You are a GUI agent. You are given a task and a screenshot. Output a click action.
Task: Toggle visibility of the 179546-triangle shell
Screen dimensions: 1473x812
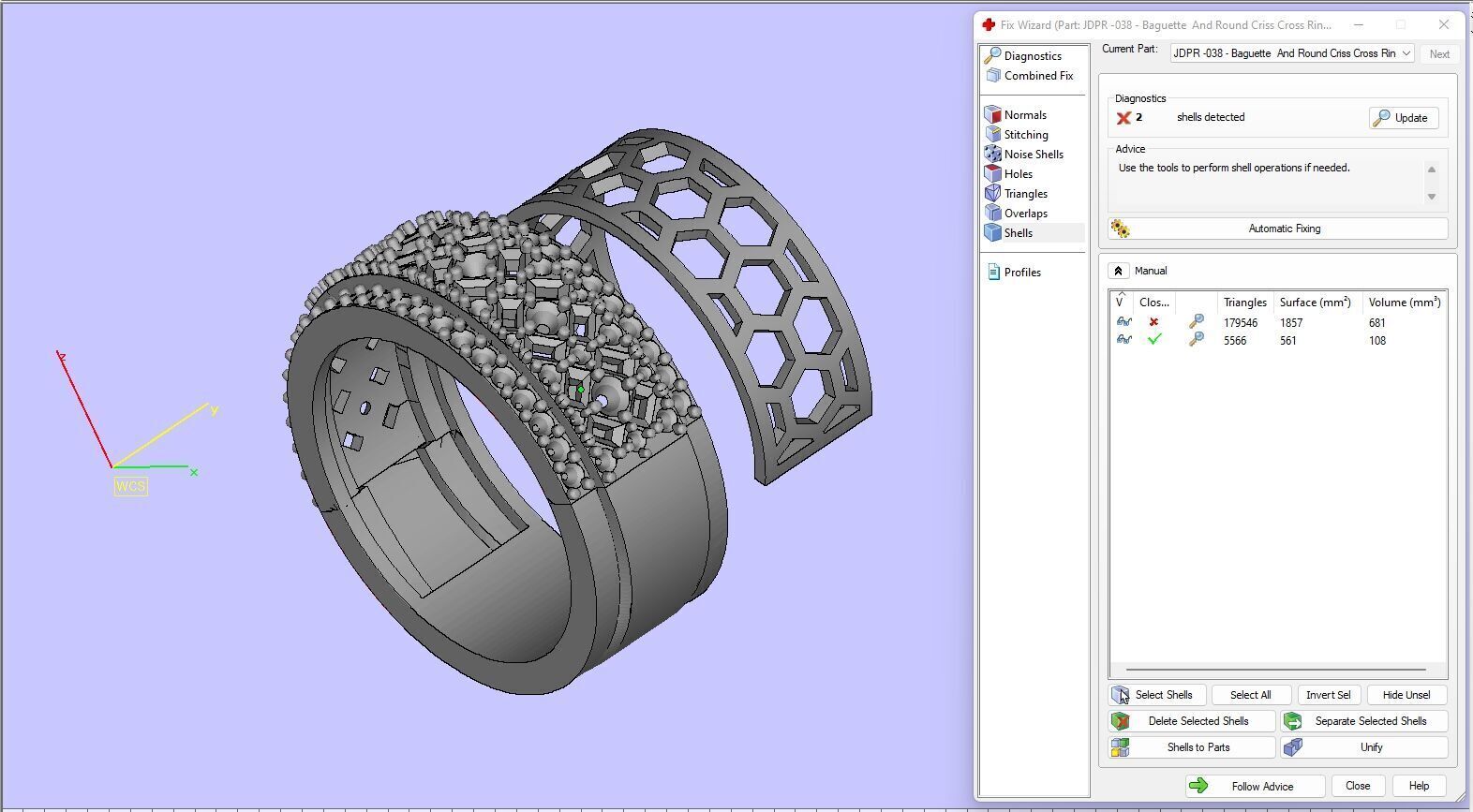1123,322
